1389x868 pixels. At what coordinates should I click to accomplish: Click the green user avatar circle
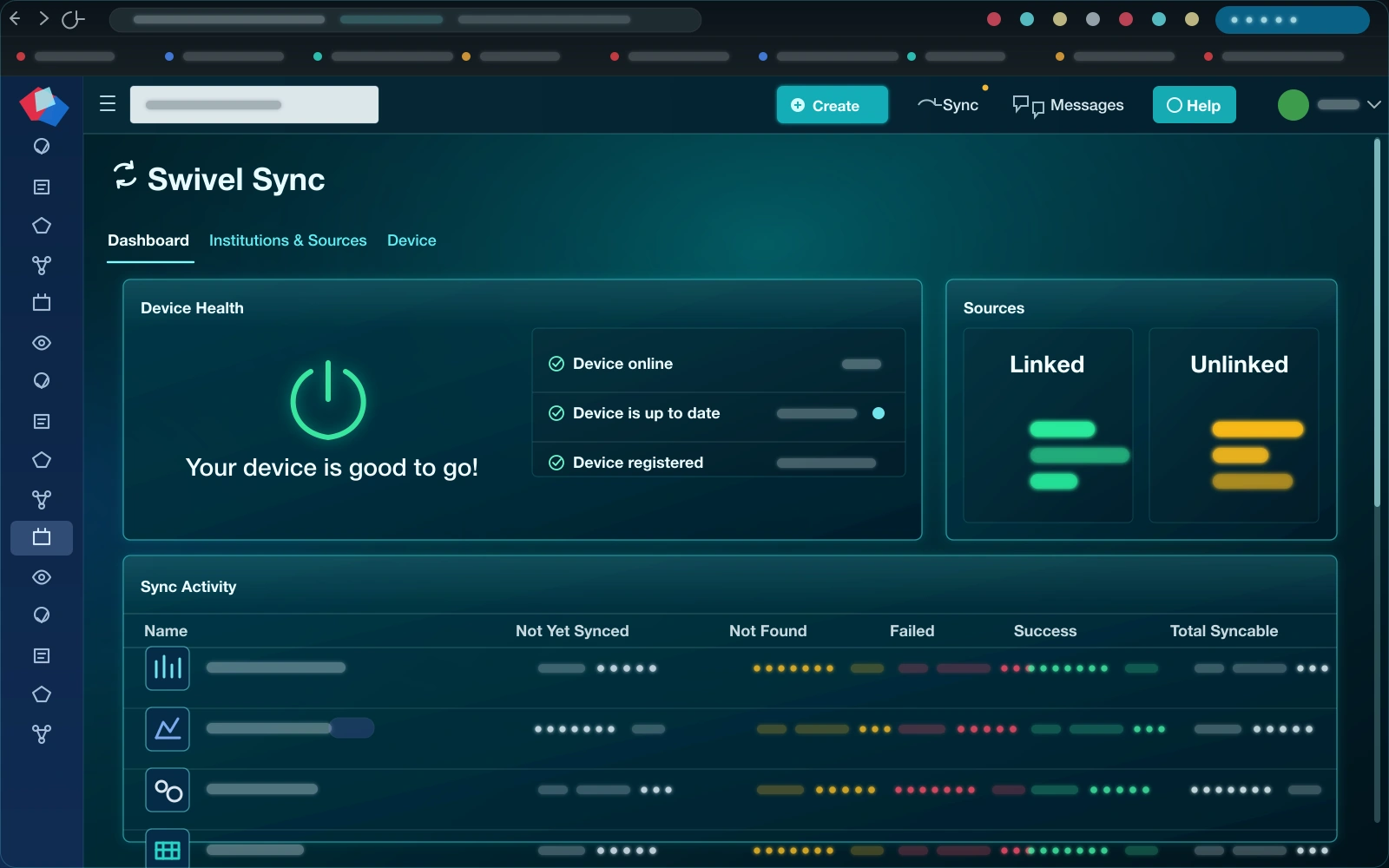click(1294, 105)
